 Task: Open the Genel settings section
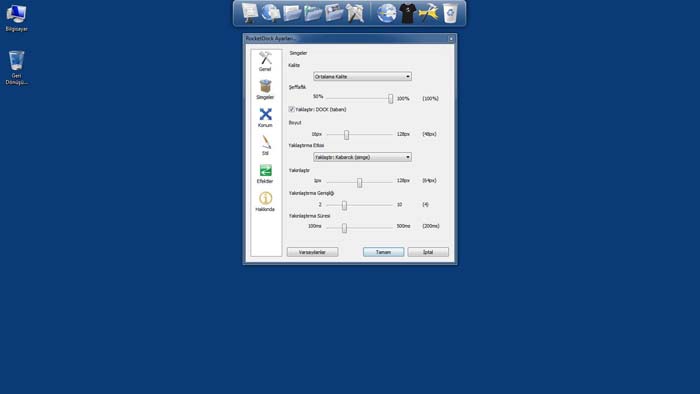tap(265, 61)
